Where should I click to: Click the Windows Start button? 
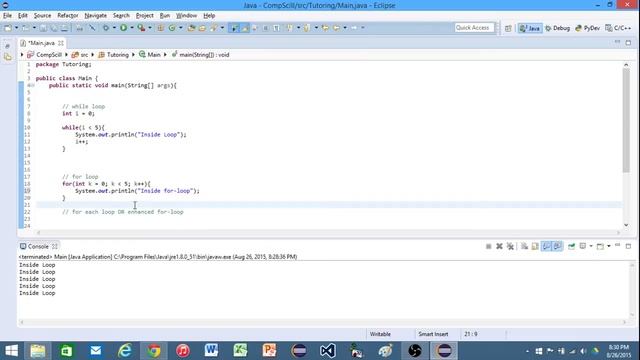pyautogui.click(x=11, y=351)
